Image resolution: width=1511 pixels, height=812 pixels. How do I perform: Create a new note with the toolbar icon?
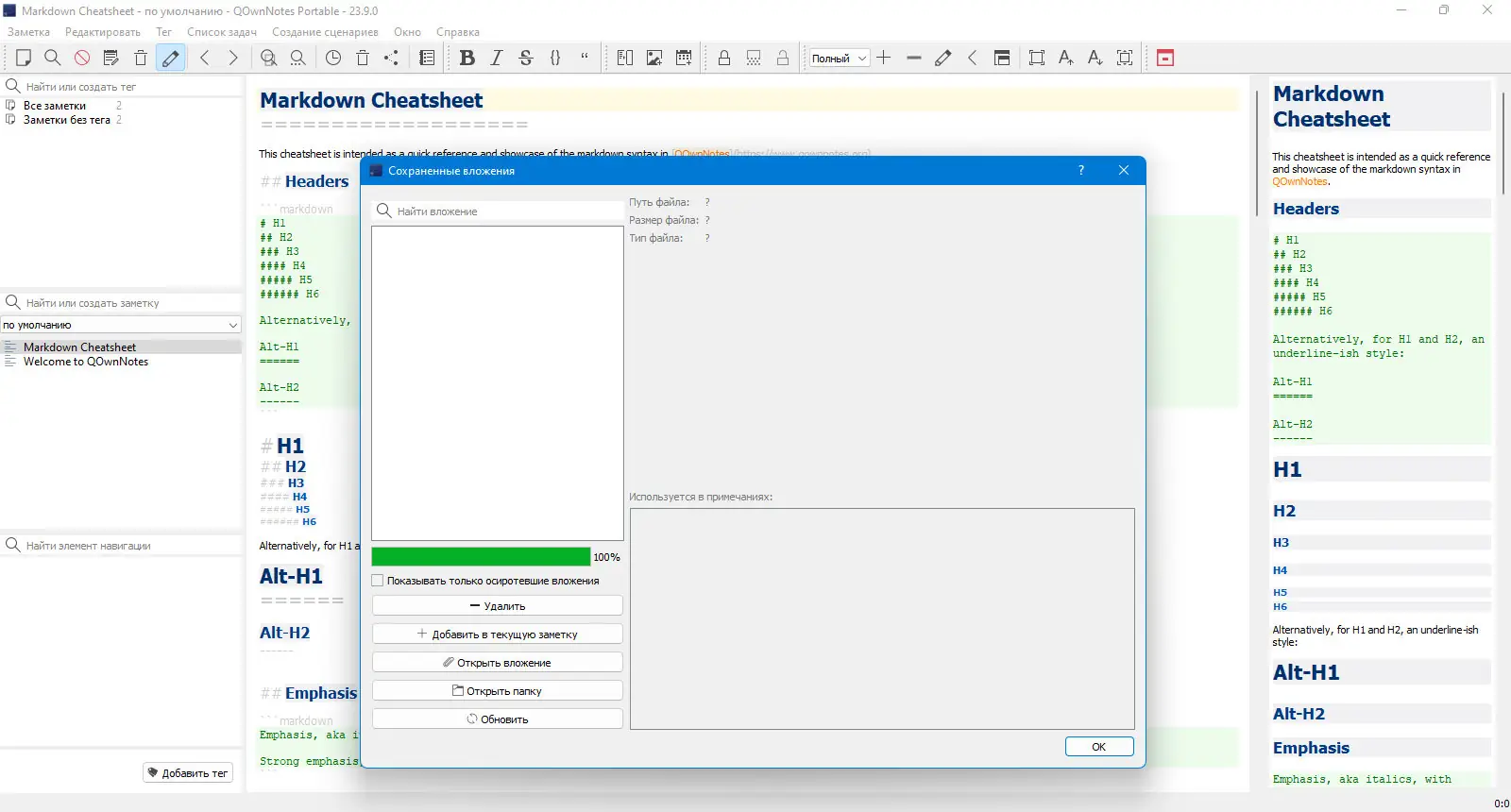pos(24,58)
